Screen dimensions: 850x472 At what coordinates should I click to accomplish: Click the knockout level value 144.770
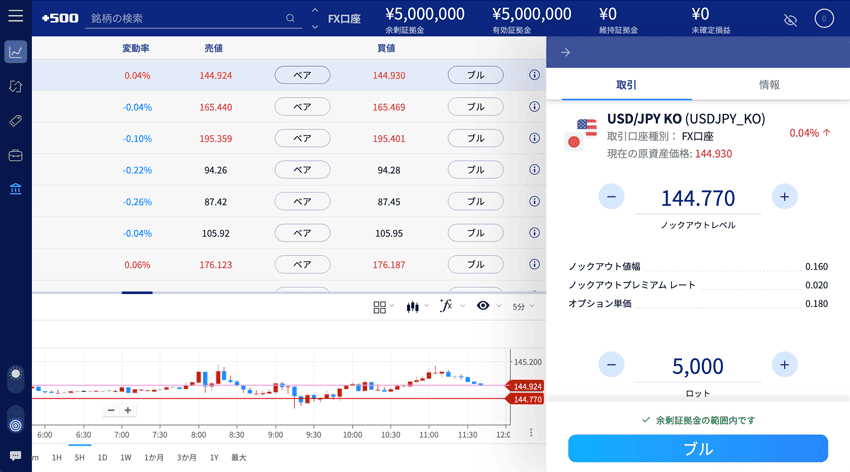698,198
